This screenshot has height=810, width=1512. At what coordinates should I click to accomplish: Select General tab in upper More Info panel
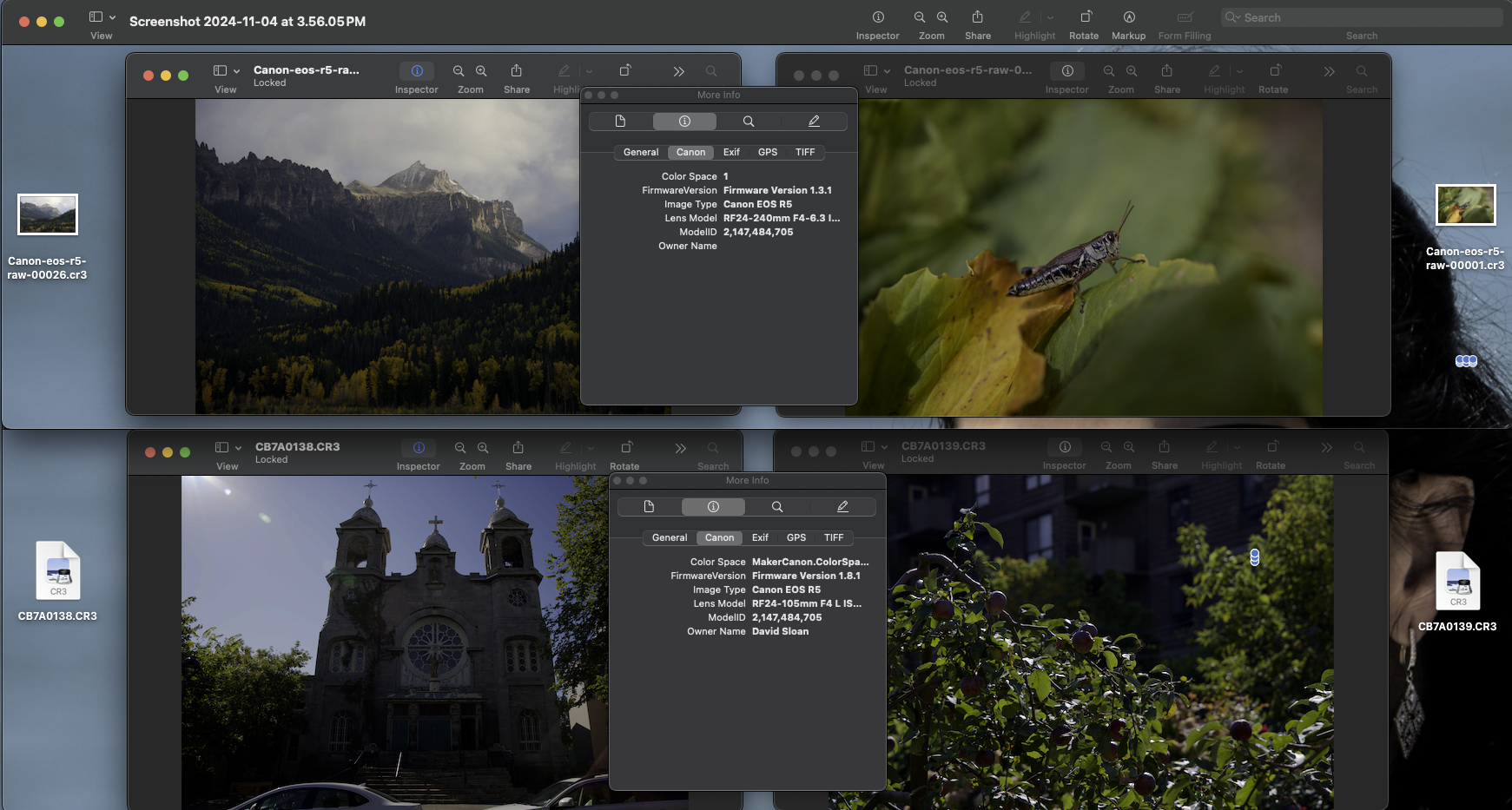(641, 152)
